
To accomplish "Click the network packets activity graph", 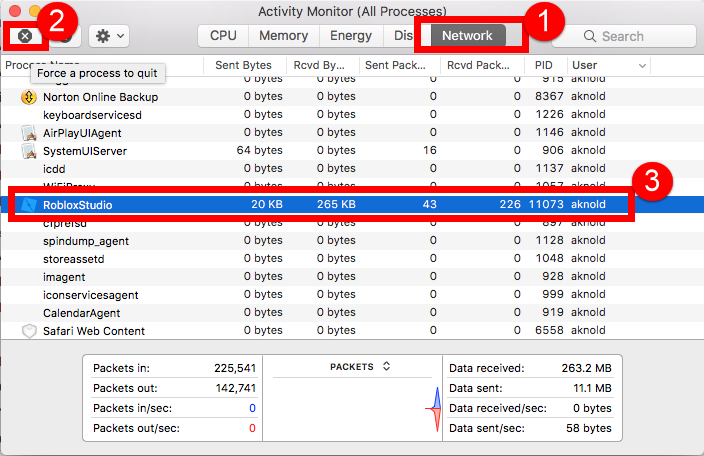I will click(x=434, y=409).
